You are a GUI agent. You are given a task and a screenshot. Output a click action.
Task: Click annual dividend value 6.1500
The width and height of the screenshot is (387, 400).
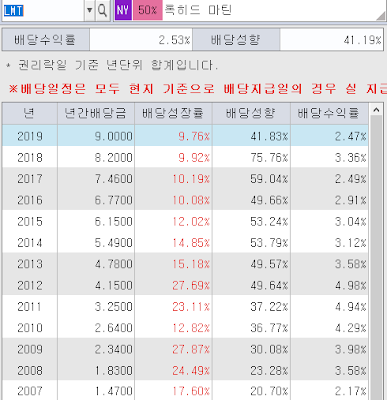(114, 222)
